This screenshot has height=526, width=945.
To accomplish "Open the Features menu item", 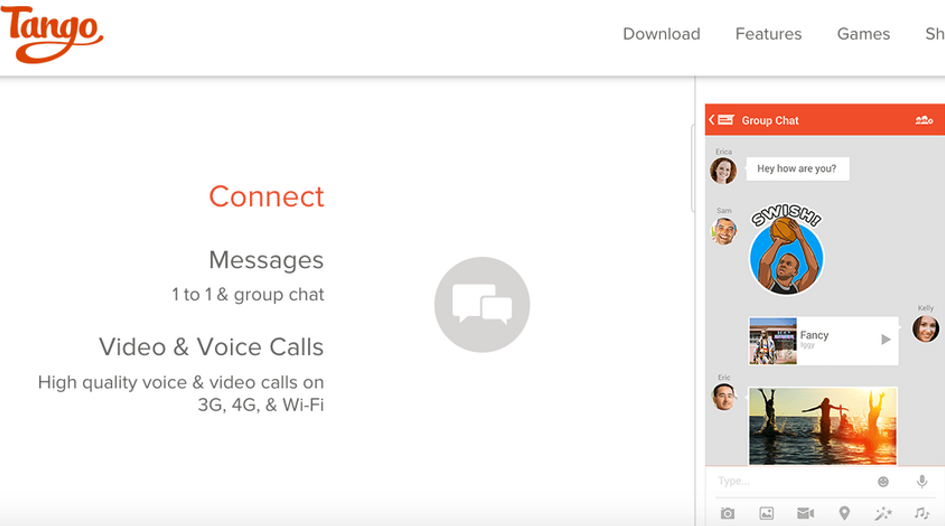I will pos(768,34).
